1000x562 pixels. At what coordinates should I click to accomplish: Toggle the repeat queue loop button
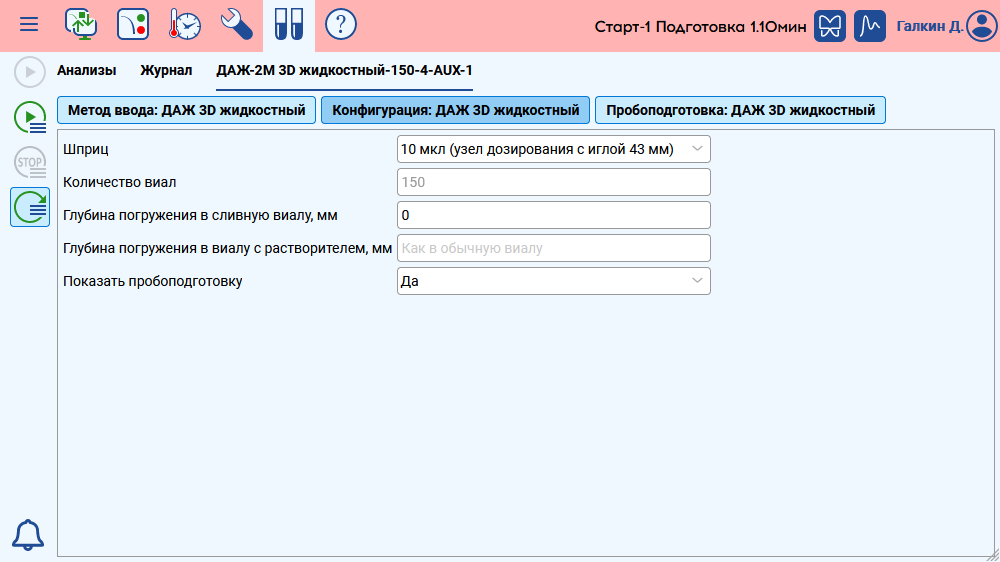(30, 207)
